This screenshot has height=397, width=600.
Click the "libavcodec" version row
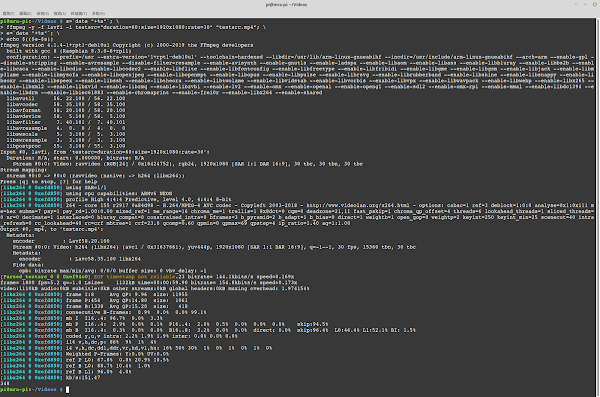(x=66, y=105)
